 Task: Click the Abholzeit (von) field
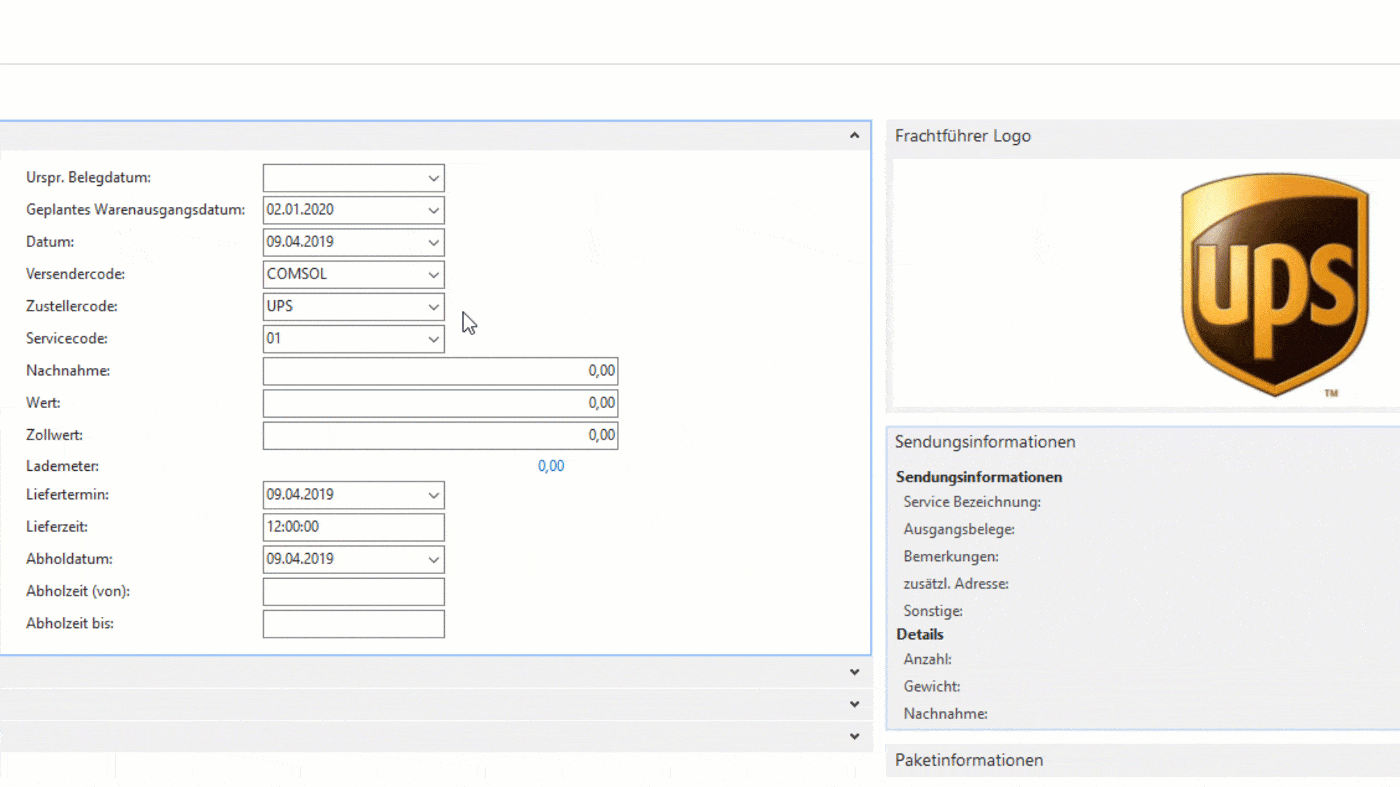[353, 591]
